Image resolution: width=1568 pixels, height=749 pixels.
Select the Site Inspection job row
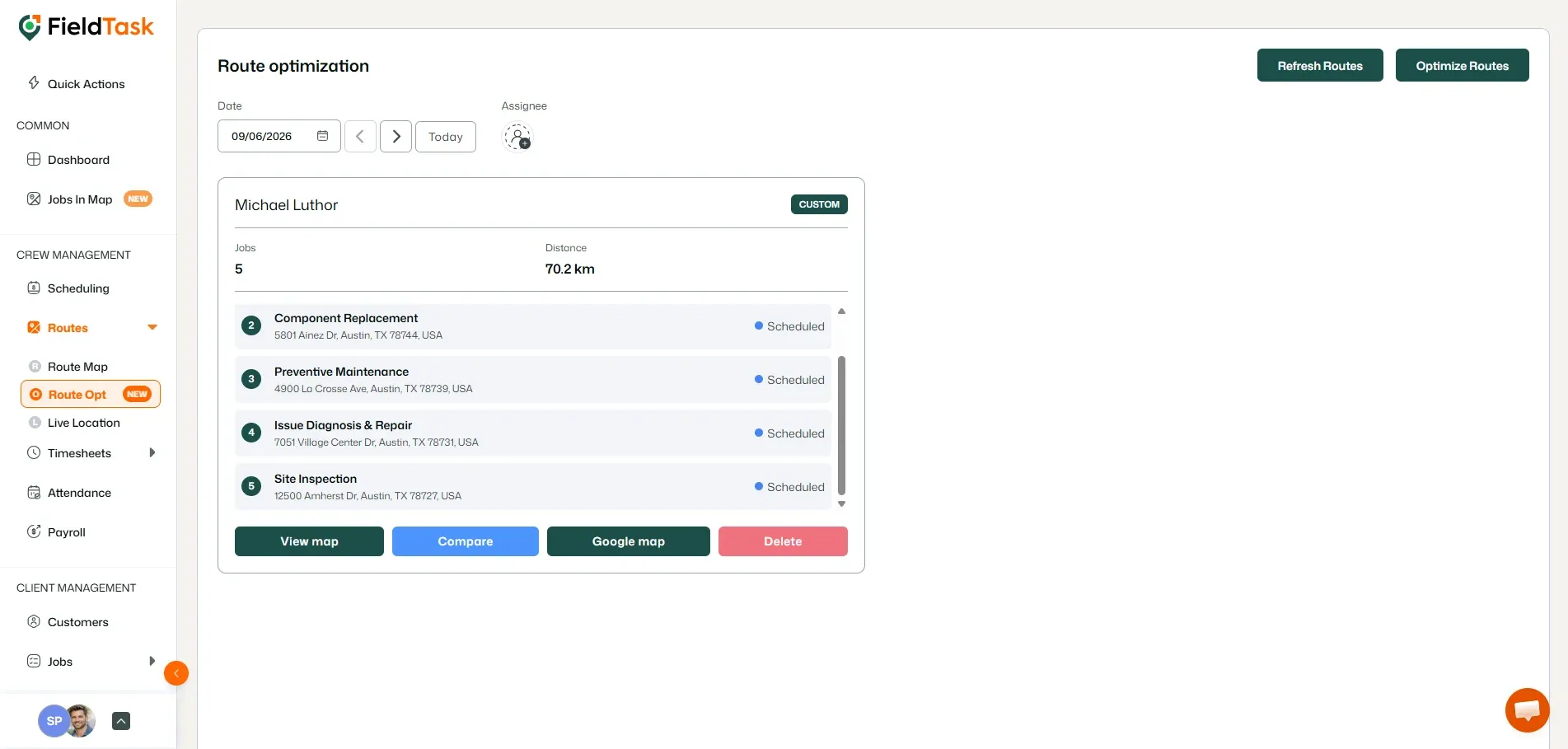coord(533,487)
